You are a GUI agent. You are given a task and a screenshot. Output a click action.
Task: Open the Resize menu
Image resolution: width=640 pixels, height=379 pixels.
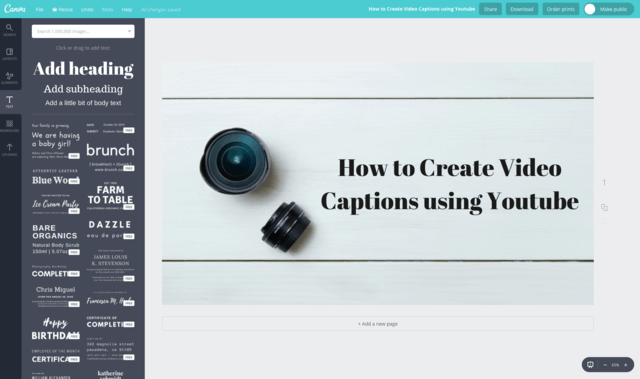62,9
